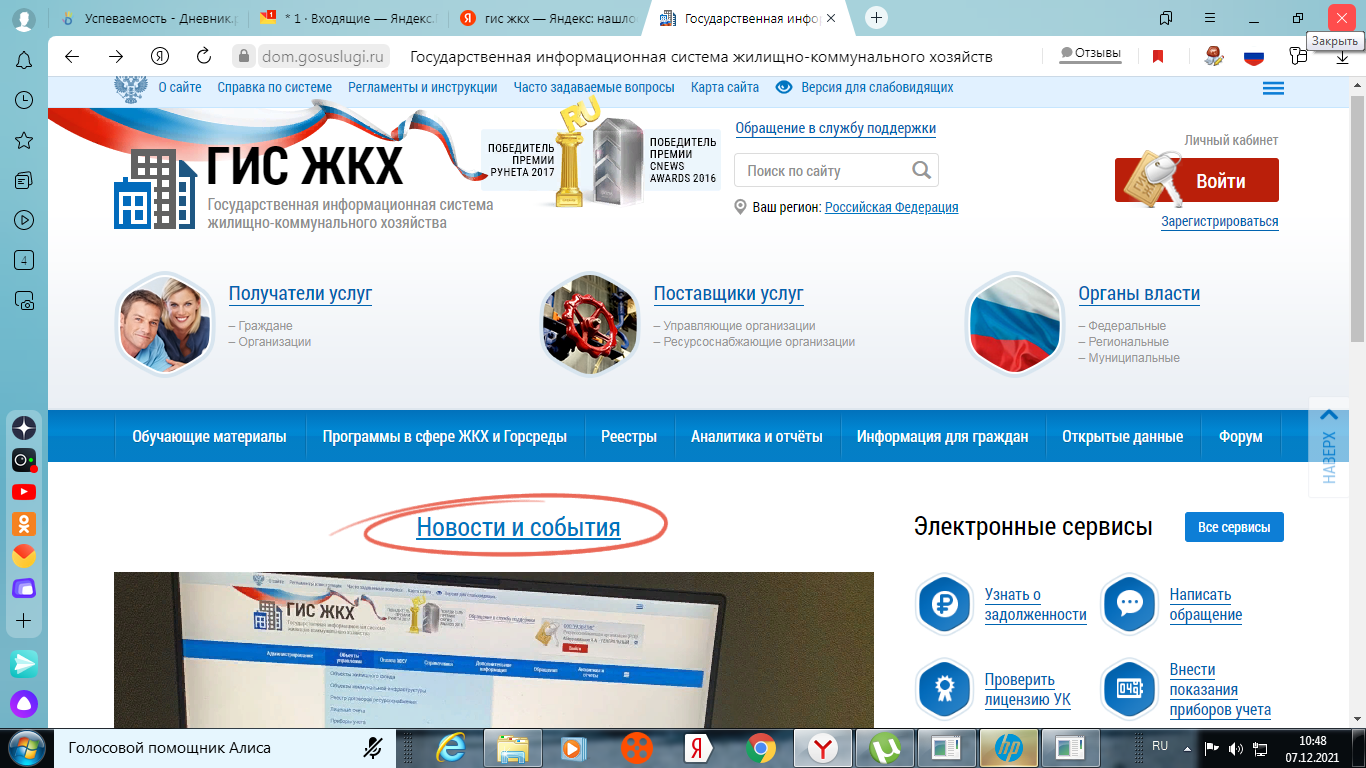Open the collections icon in sidebar
The height and width of the screenshot is (768, 1366).
pyautogui.click(x=24, y=181)
